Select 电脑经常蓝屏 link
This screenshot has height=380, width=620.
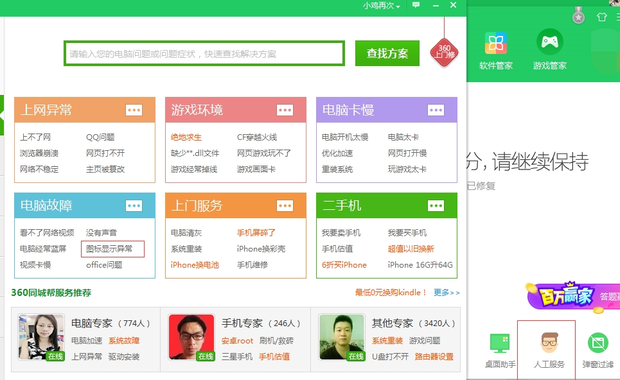point(43,249)
